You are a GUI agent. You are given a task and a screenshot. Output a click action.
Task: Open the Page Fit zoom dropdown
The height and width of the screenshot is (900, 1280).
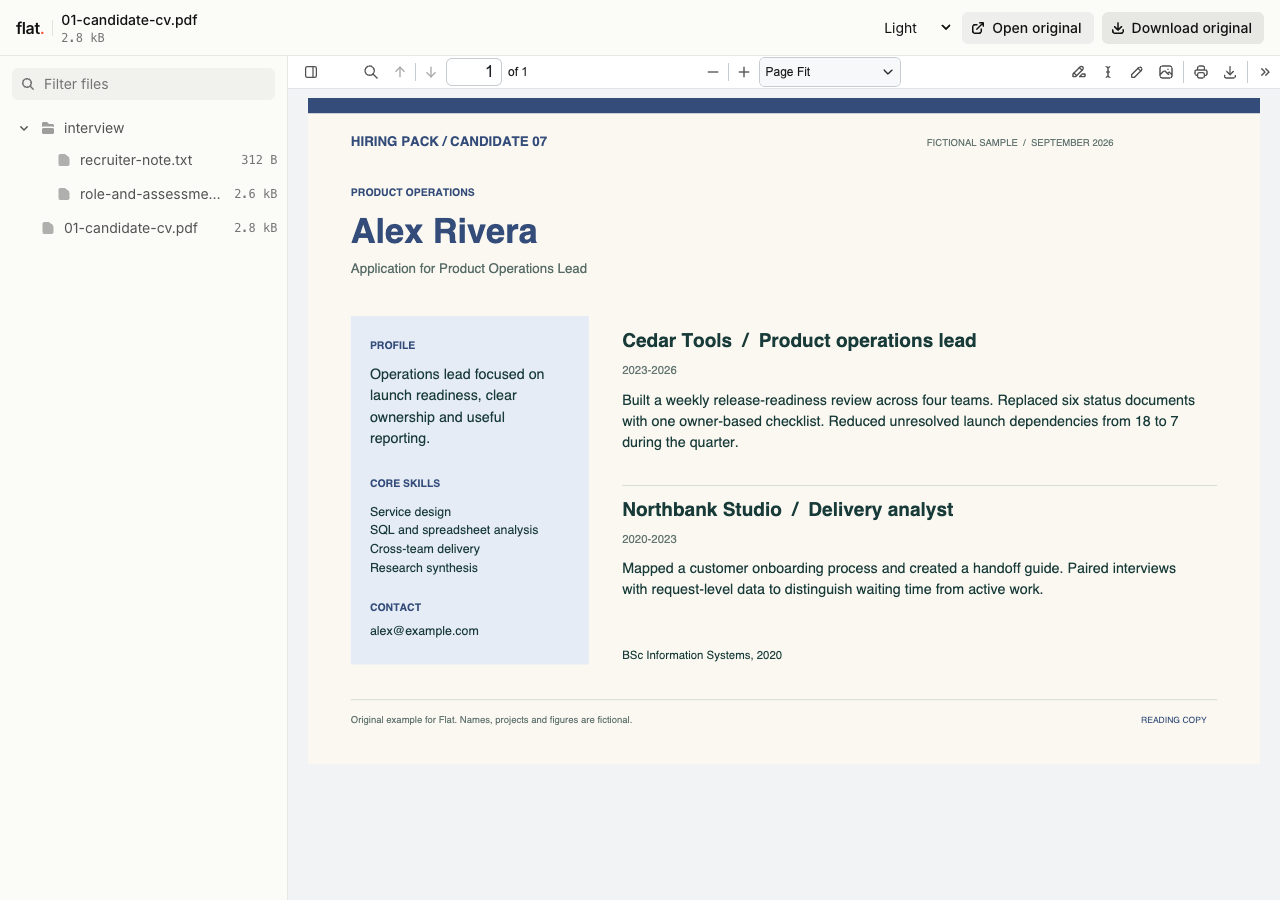pyautogui.click(x=830, y=72)
